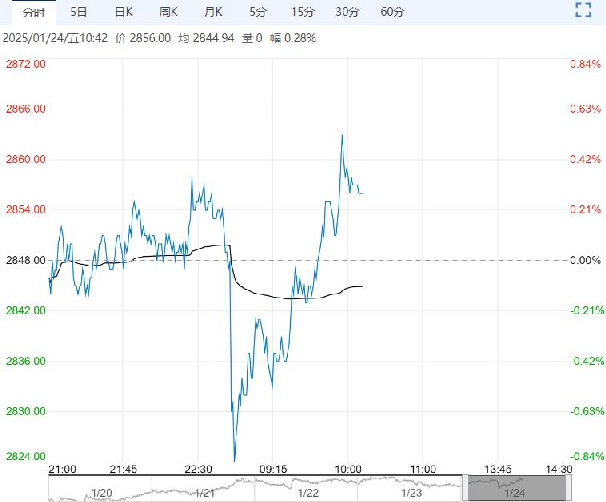This screenshot has height=502, width=606.
Task: Go to 1/23 in the timeline strip
Action: (412, 491)
